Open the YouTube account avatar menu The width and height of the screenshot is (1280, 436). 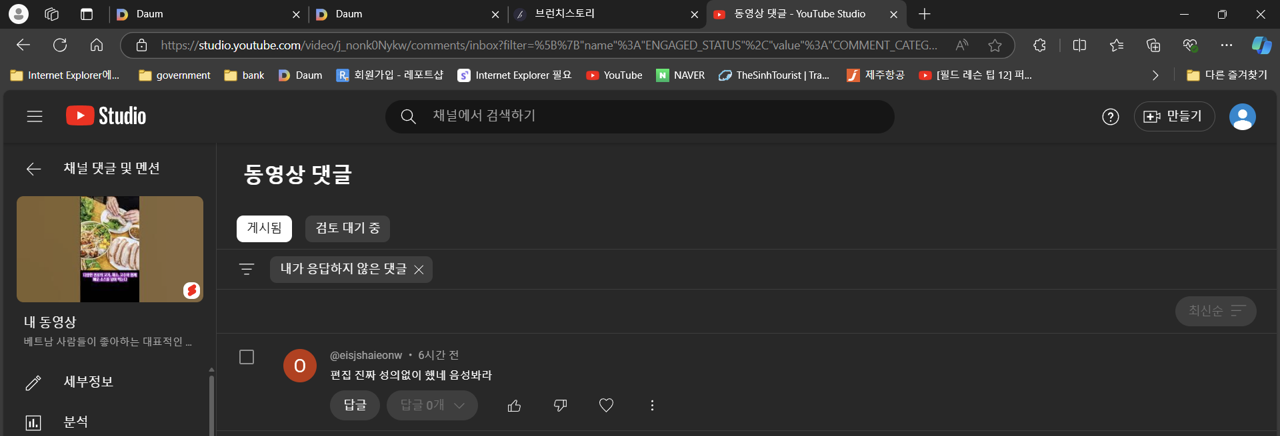[1242, 116]
